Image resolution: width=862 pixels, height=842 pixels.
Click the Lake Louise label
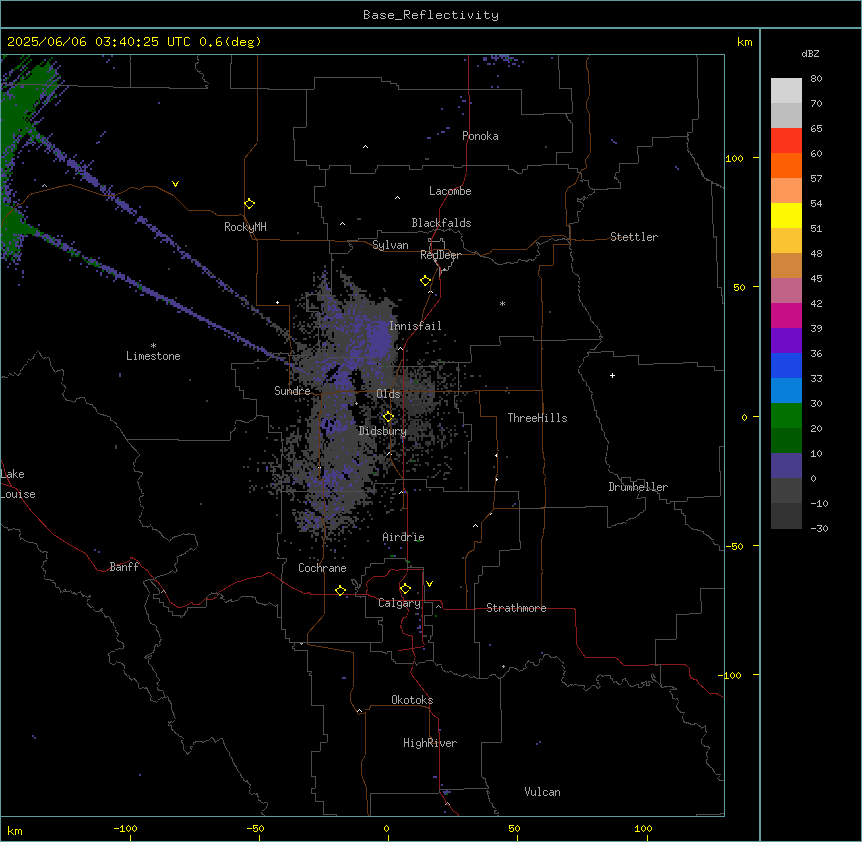coord(16,484)
